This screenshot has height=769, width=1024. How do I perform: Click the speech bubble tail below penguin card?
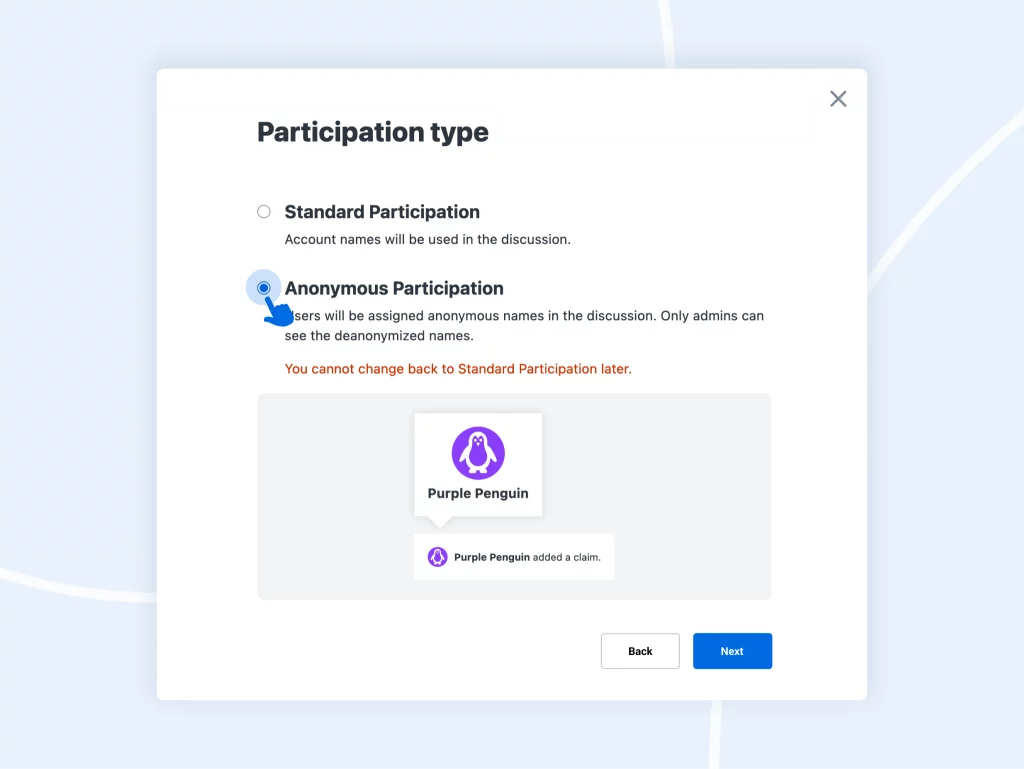(440, 522)
